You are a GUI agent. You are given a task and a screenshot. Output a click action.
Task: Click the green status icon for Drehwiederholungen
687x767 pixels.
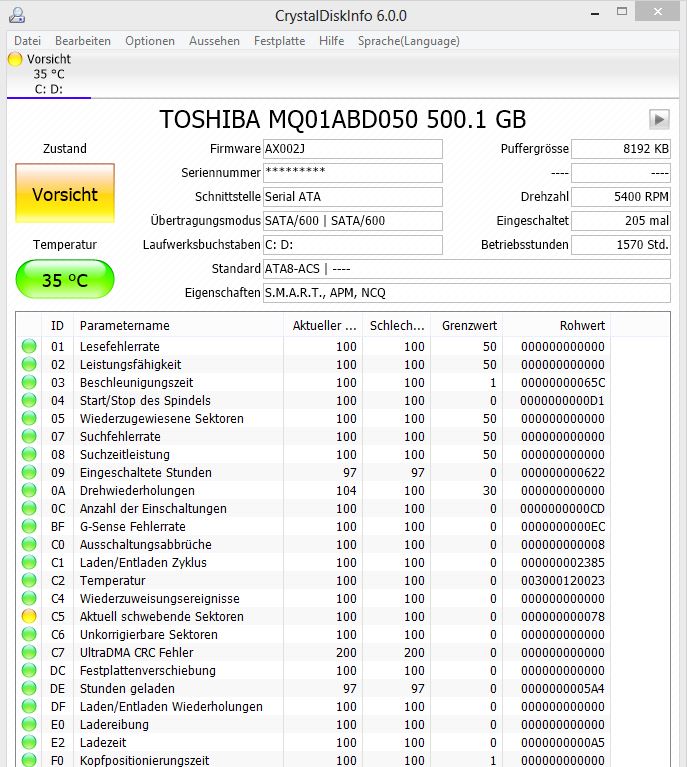(x=29, y=490)
